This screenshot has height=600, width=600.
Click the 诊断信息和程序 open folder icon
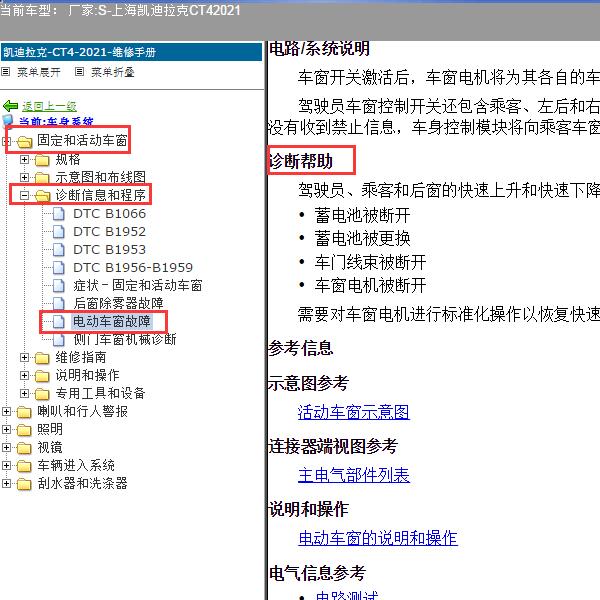click(42, 196)
